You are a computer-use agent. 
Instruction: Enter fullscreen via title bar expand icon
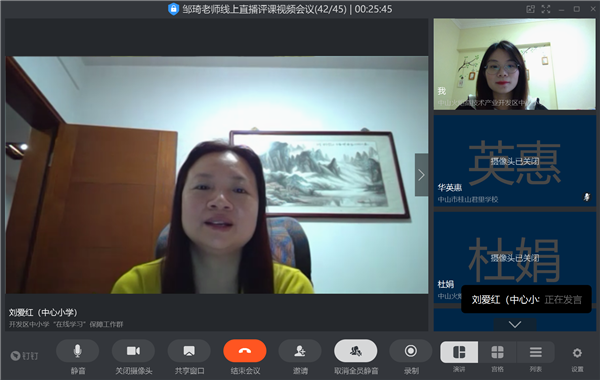[546, 9]
